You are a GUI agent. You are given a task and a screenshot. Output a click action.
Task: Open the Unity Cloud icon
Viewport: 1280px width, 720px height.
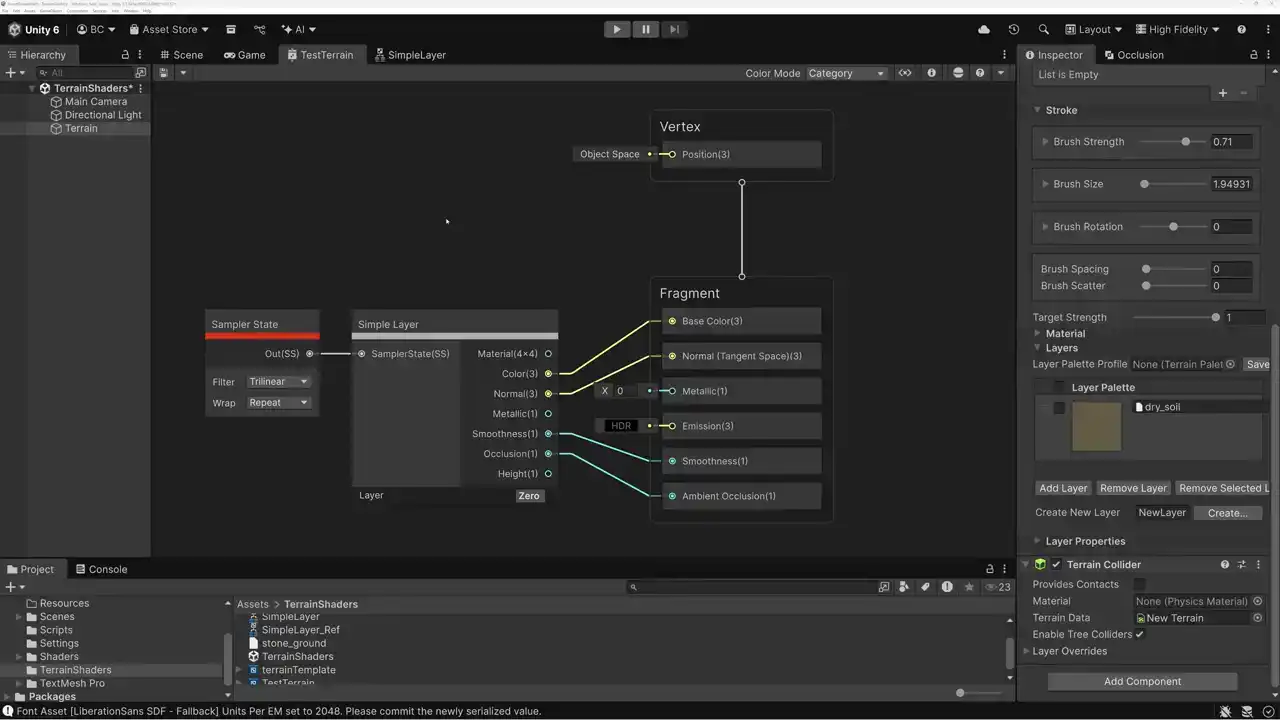984,30
